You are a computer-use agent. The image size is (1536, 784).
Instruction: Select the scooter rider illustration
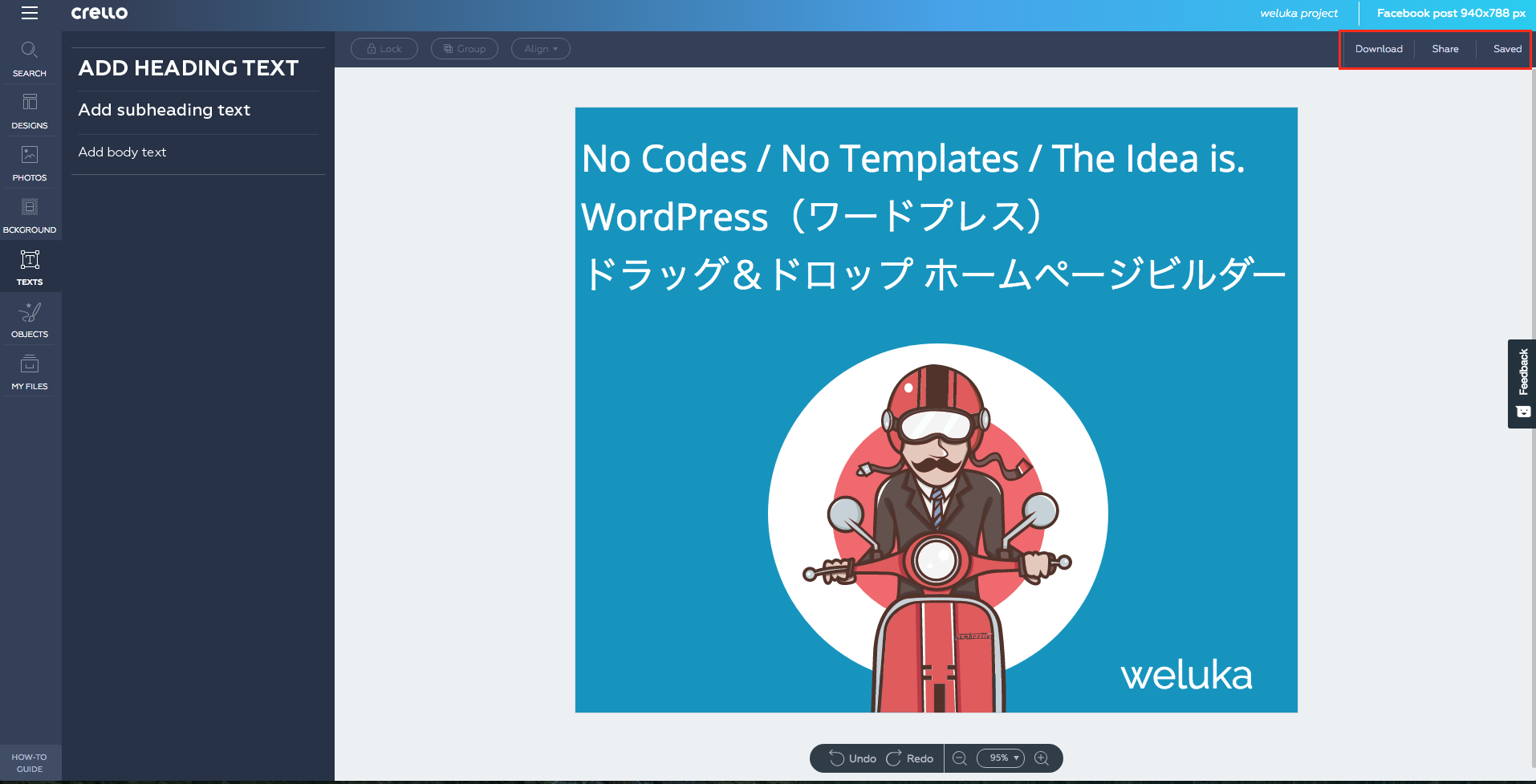(x=937, y=527)
